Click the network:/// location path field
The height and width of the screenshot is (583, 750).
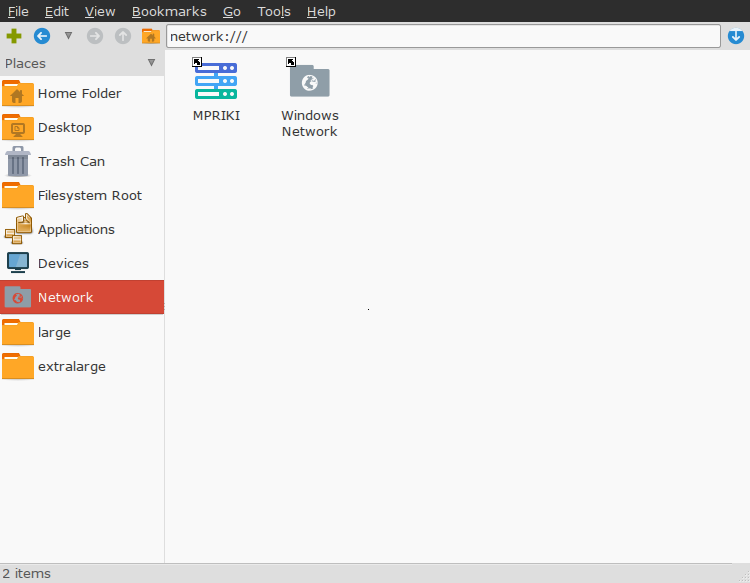click(x=443, y=36)
